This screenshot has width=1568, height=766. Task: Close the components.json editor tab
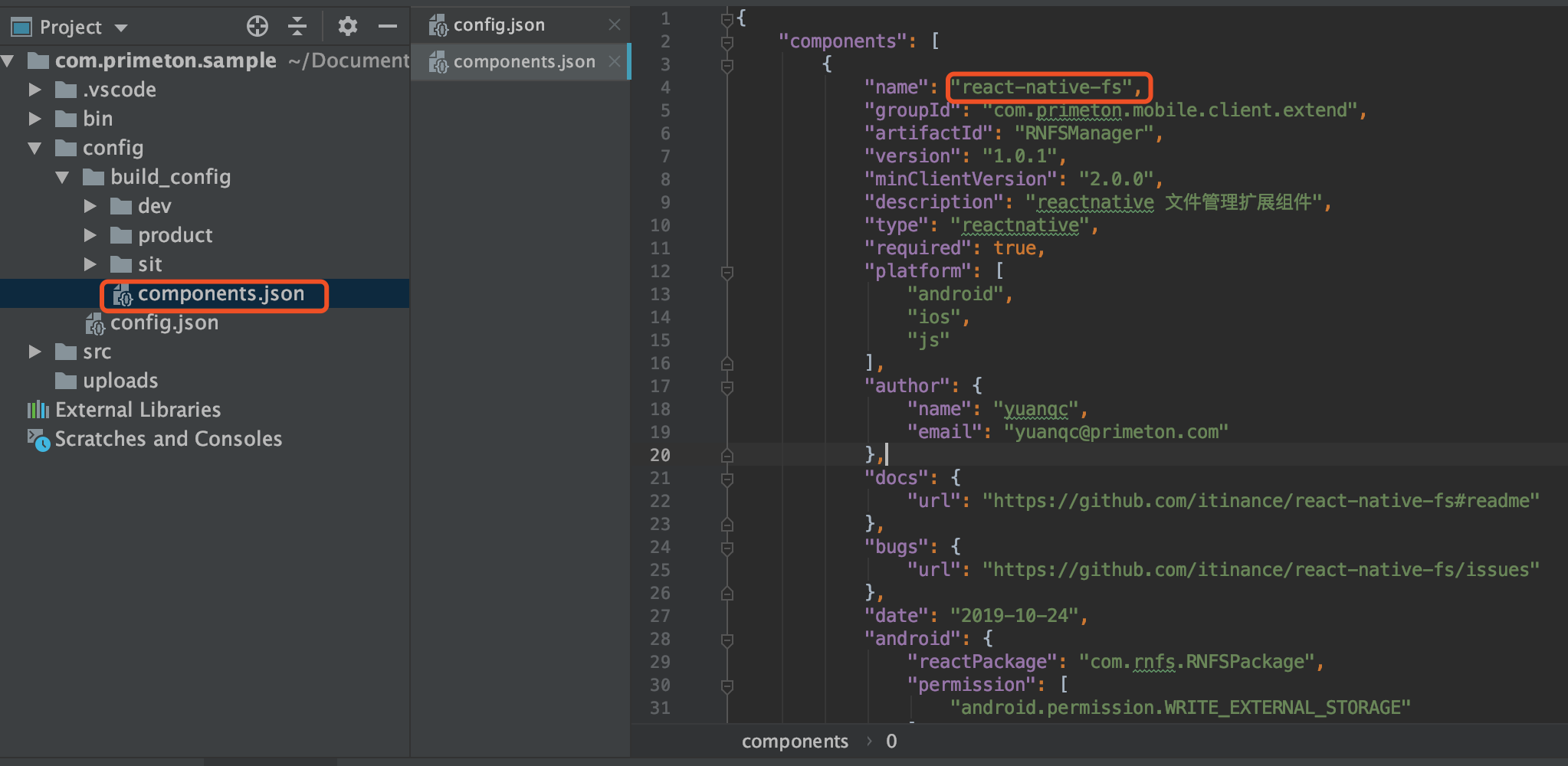click(615, 61)
